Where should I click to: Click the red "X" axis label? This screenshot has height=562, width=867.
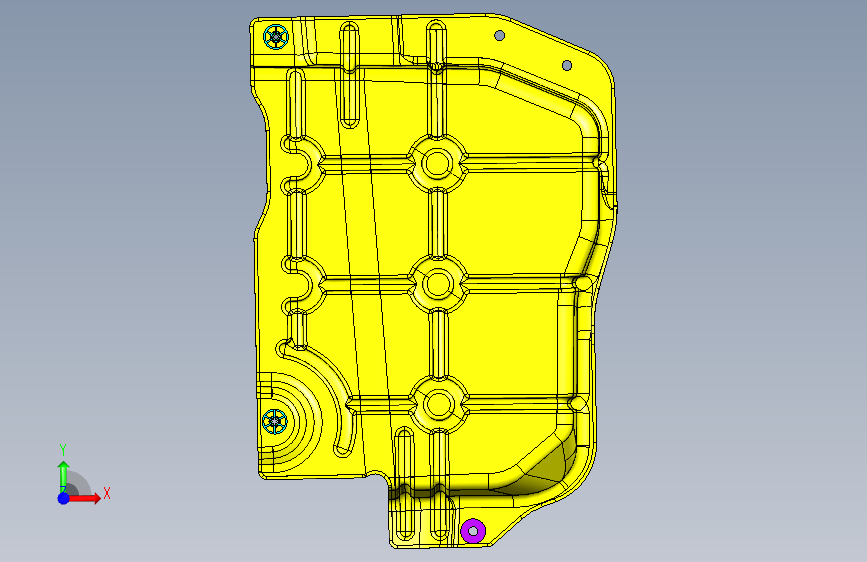click(x=107, y=493)
